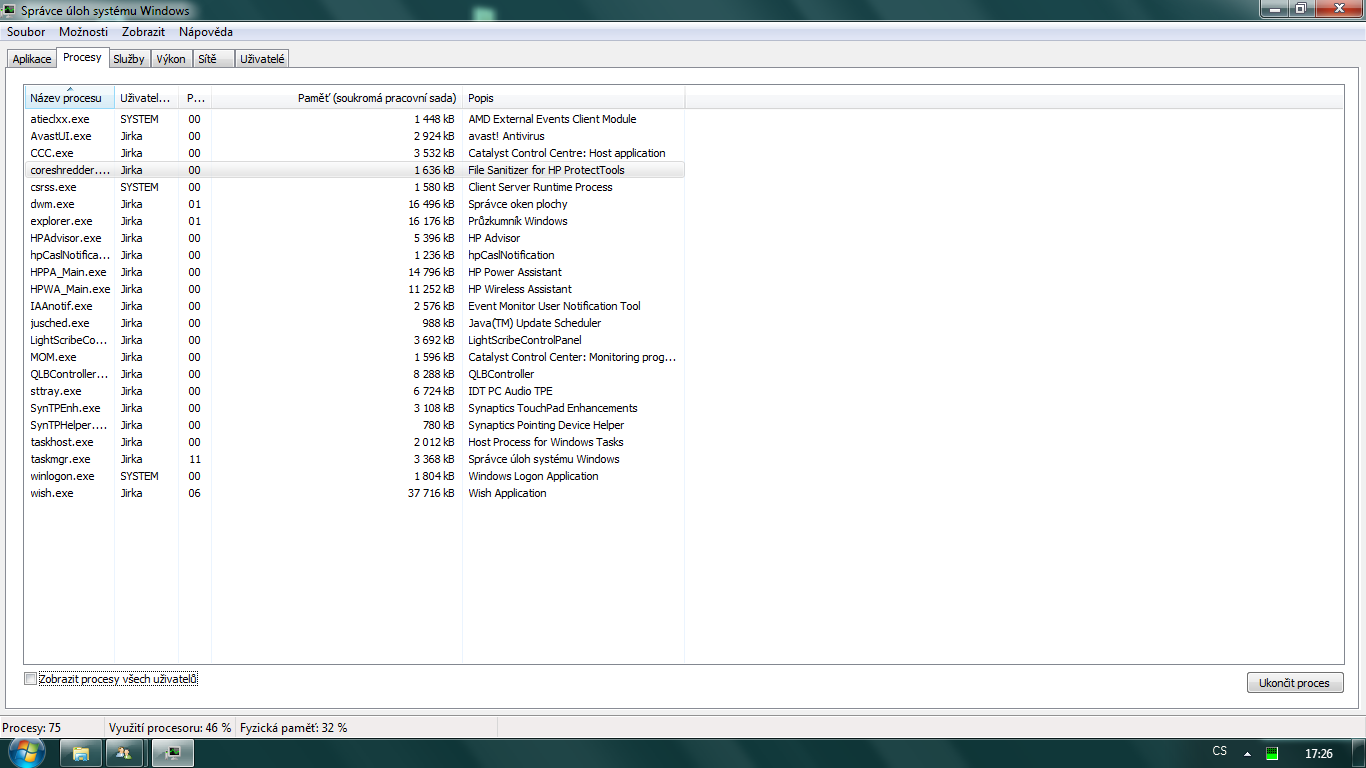
Task: Click the 17:26 system clock
Action: pos(1318,753)
